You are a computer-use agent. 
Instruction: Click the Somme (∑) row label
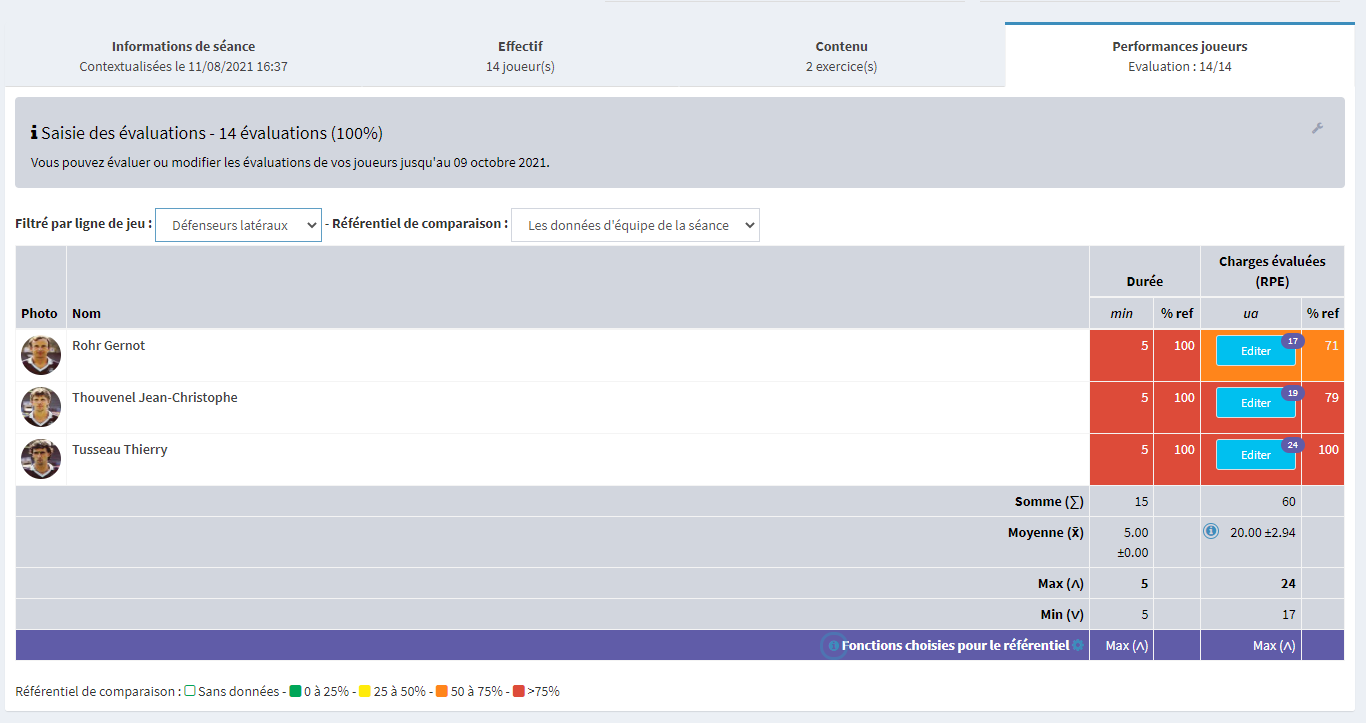click(x=1049, y=501)
